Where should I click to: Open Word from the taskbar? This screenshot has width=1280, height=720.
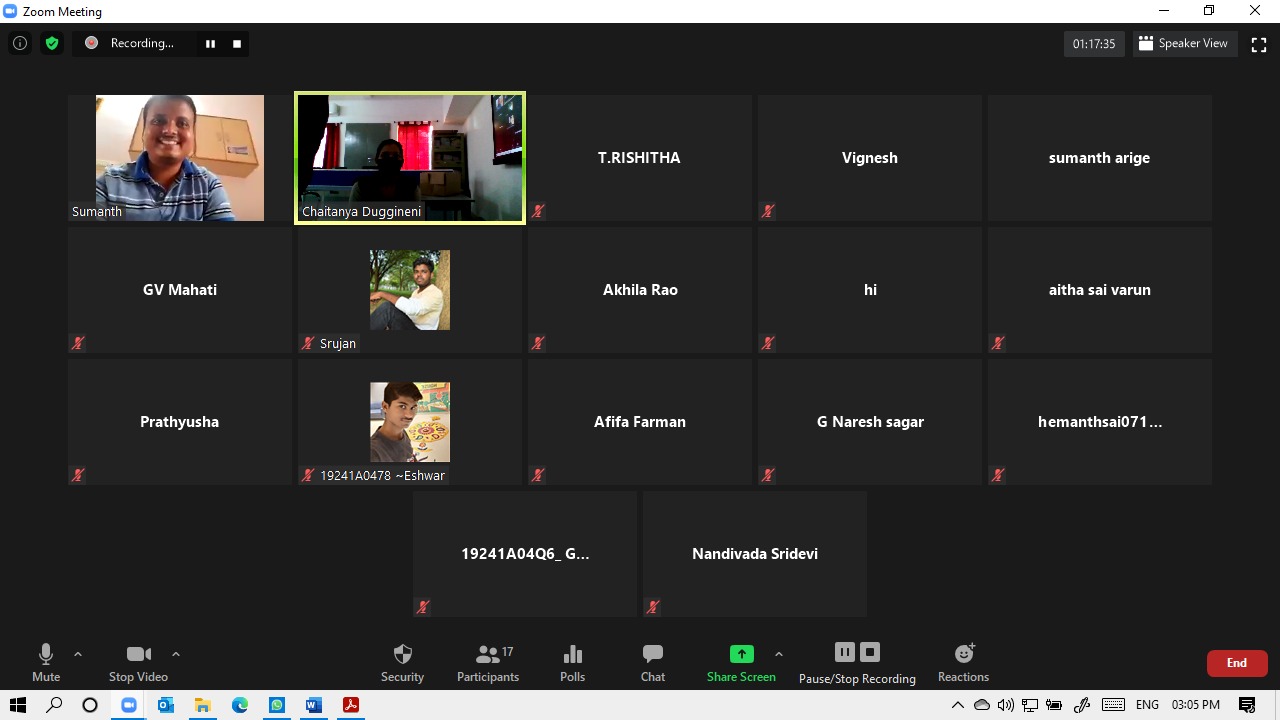point(314,705)
